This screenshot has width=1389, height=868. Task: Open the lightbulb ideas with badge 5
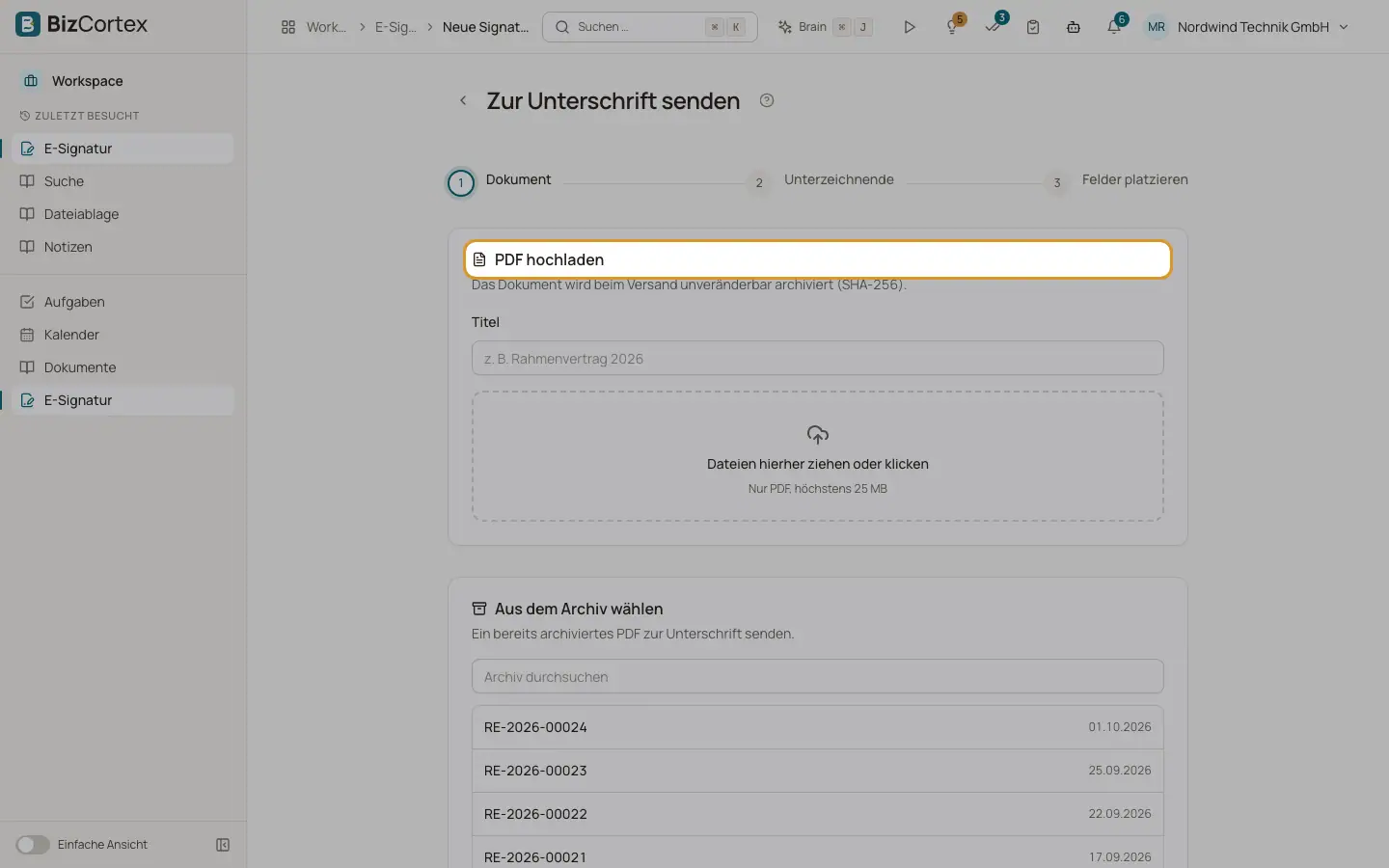tap(953, 27)
